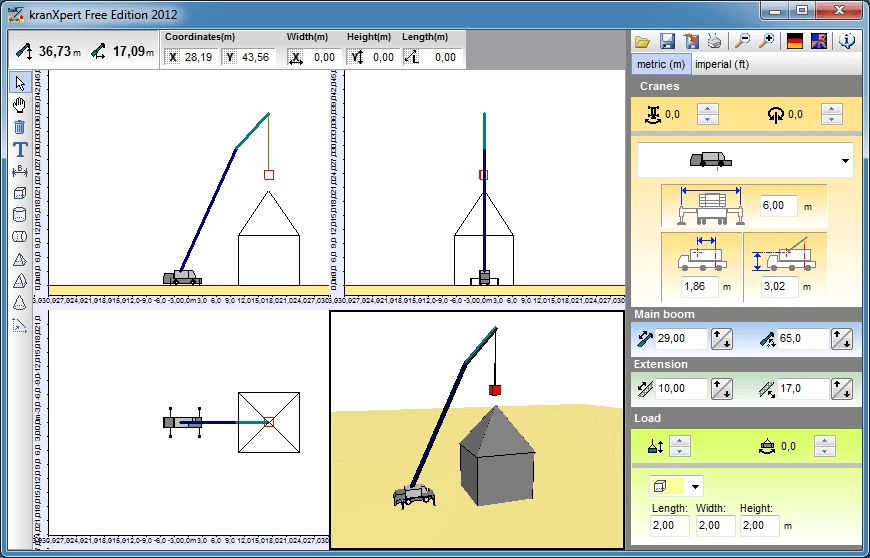Viewport: 870px width, 558px height.
Task: Click the main boom length field
Action: 679,339
